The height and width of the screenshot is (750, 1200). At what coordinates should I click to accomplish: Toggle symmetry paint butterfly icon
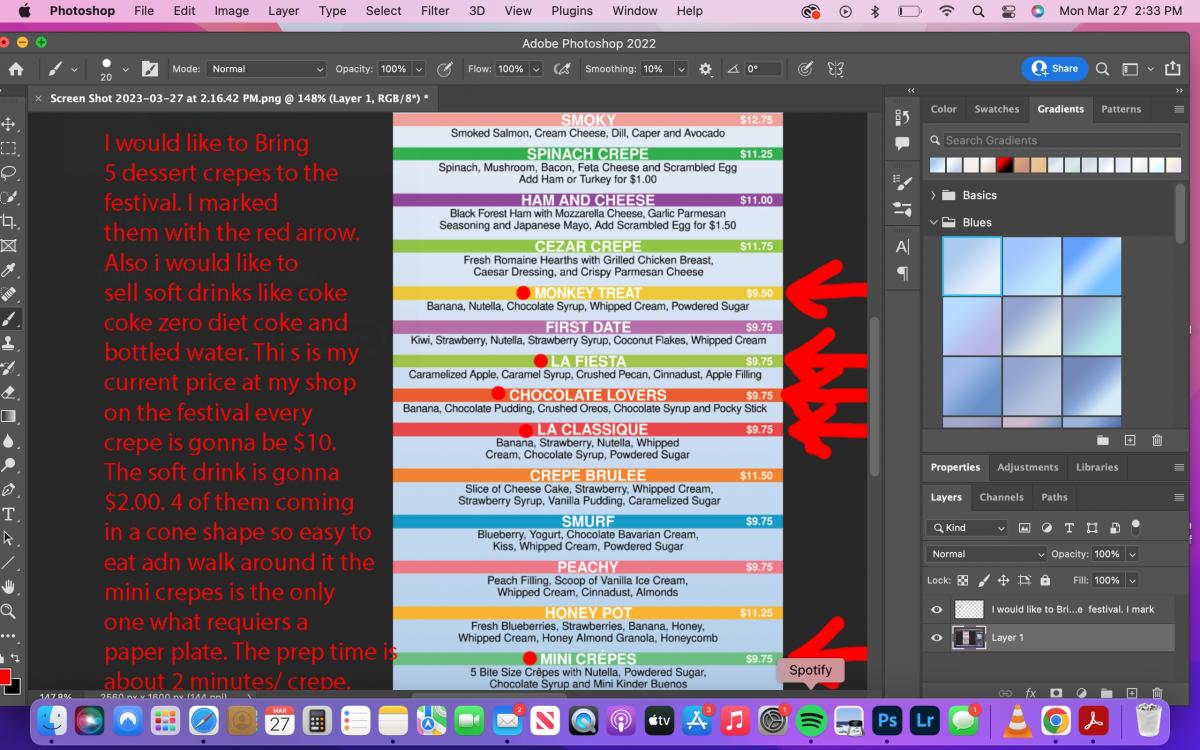835,69
